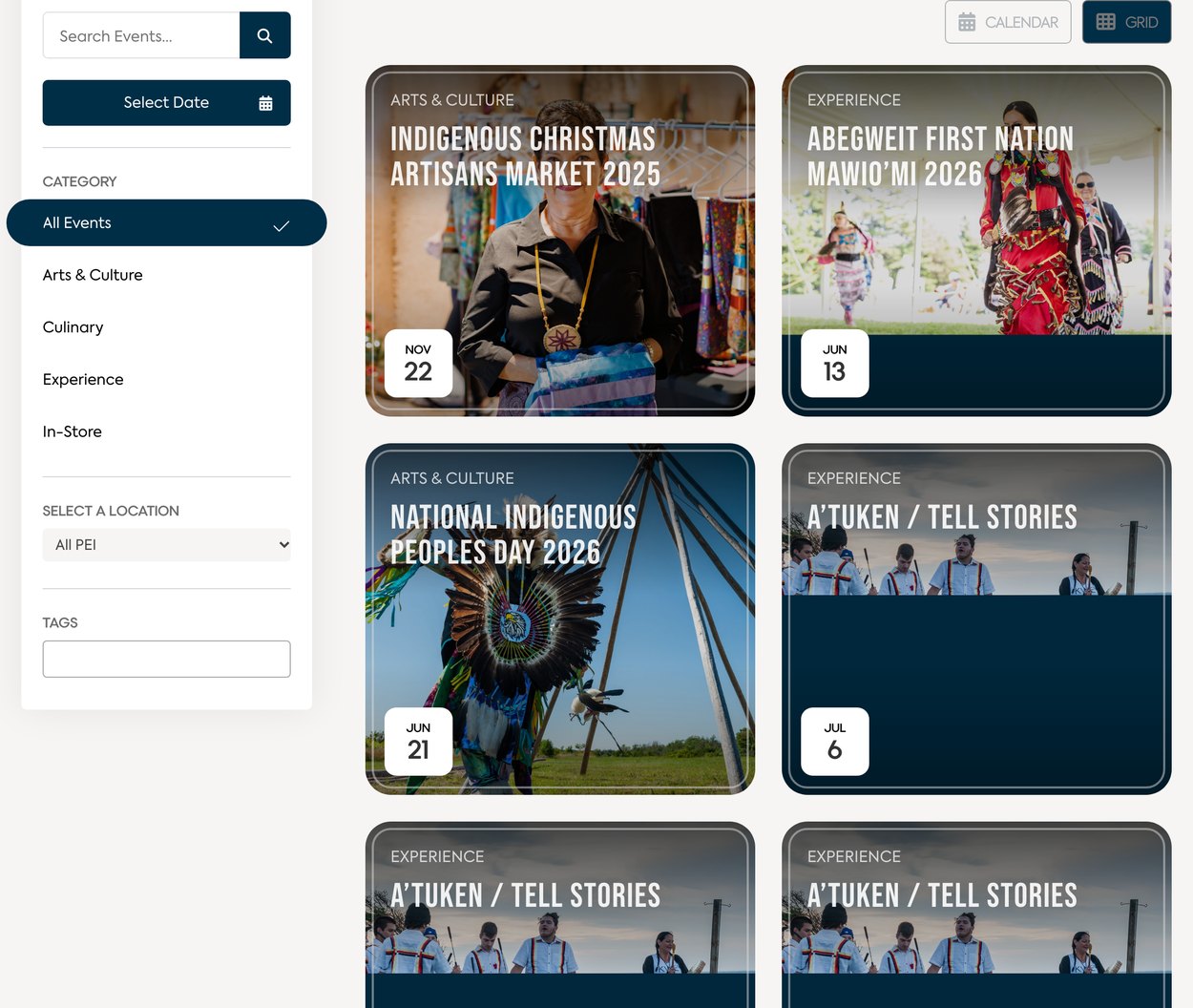Switch to Grid view
1193x1008 pixels.
[x=1126, y=22]
